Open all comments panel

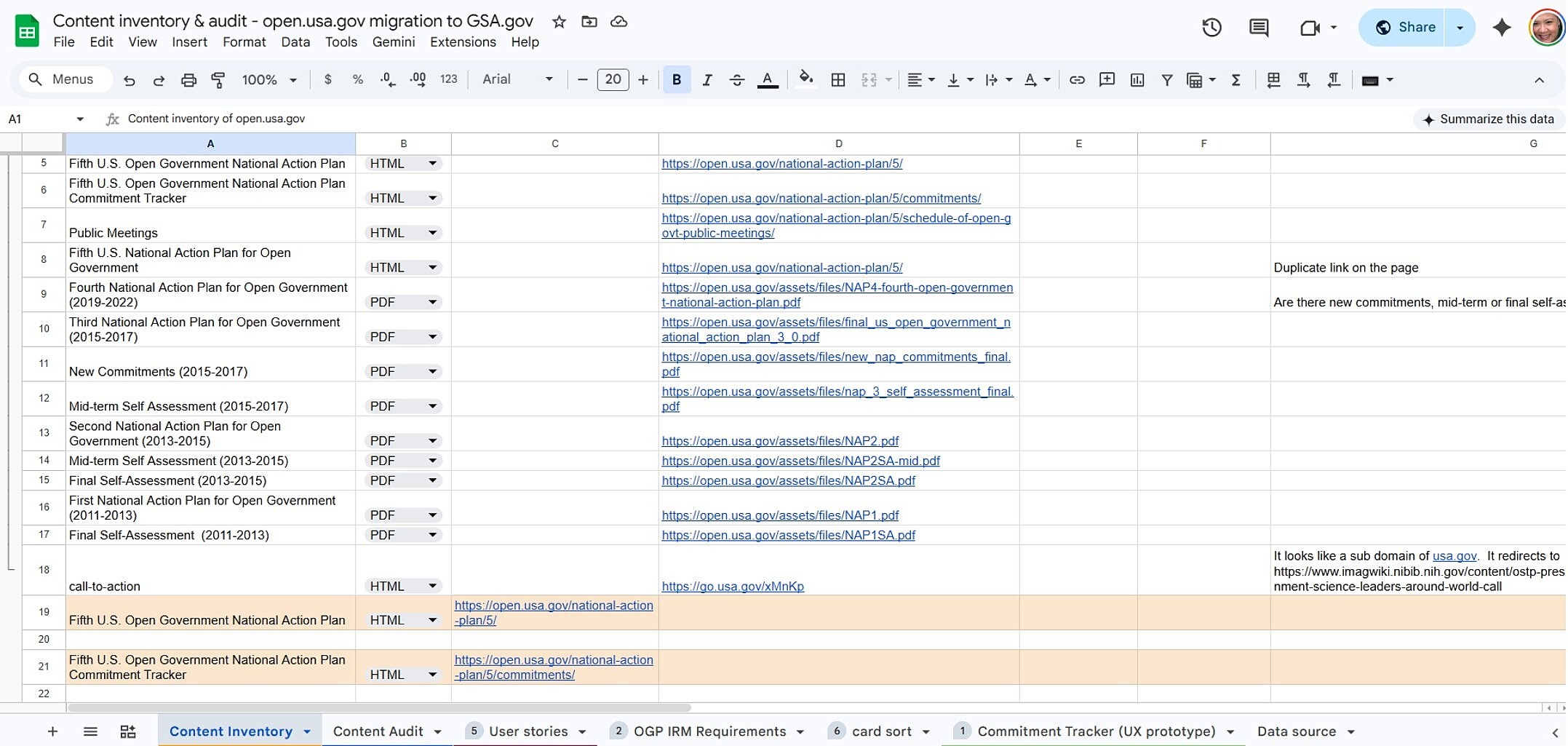(x=1259, y=28)
